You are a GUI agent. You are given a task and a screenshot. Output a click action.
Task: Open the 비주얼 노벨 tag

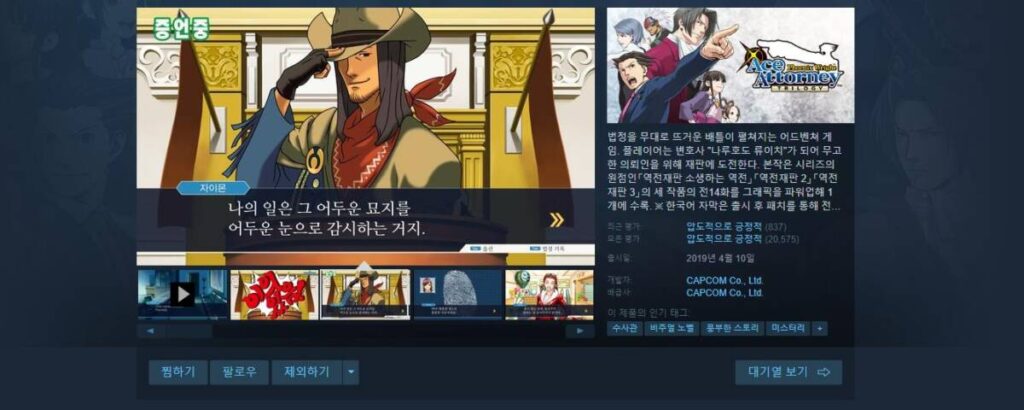click(x=670, y=328)
